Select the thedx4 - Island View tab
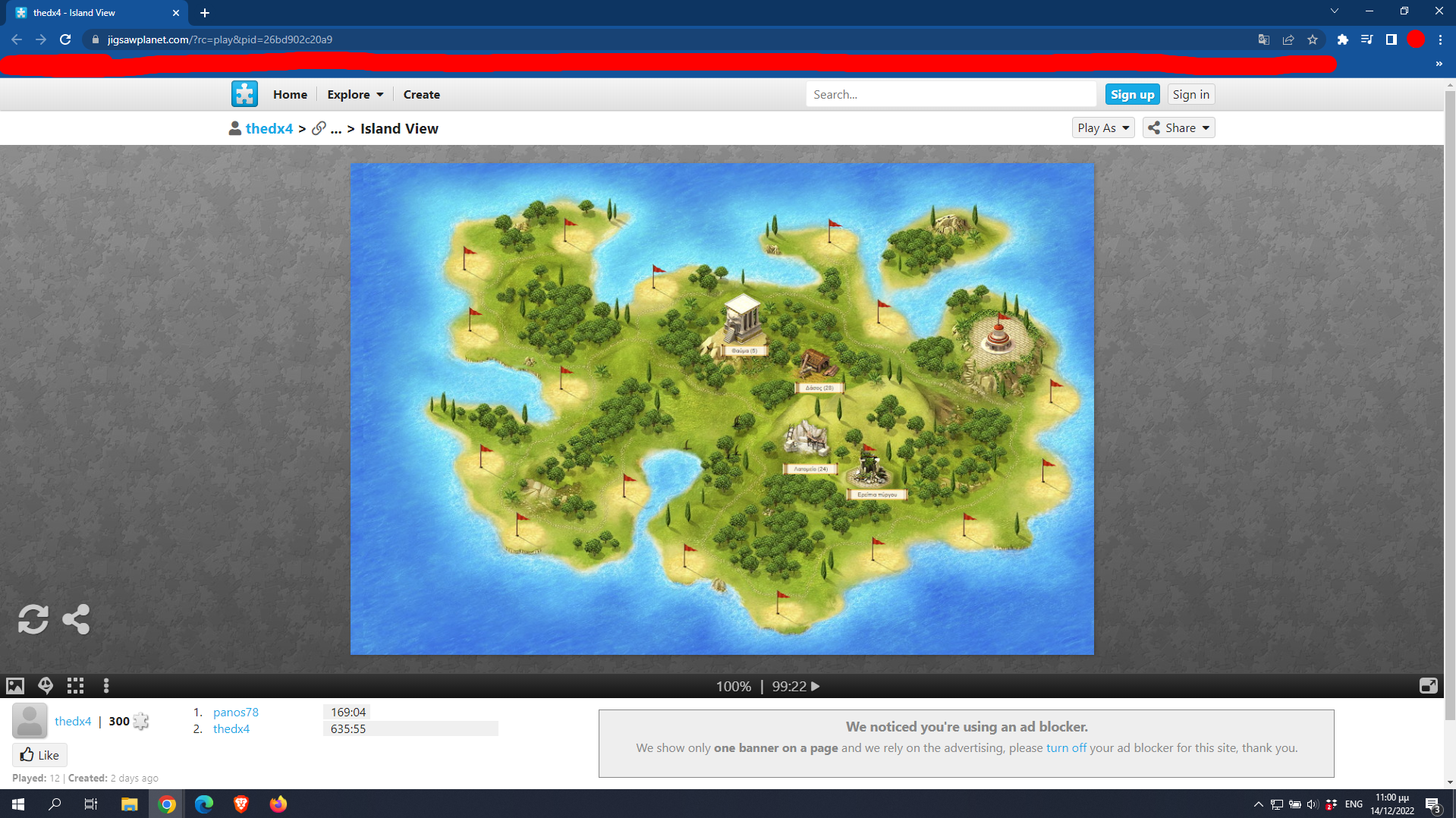The image size is (1456, 818). (95, 13)
